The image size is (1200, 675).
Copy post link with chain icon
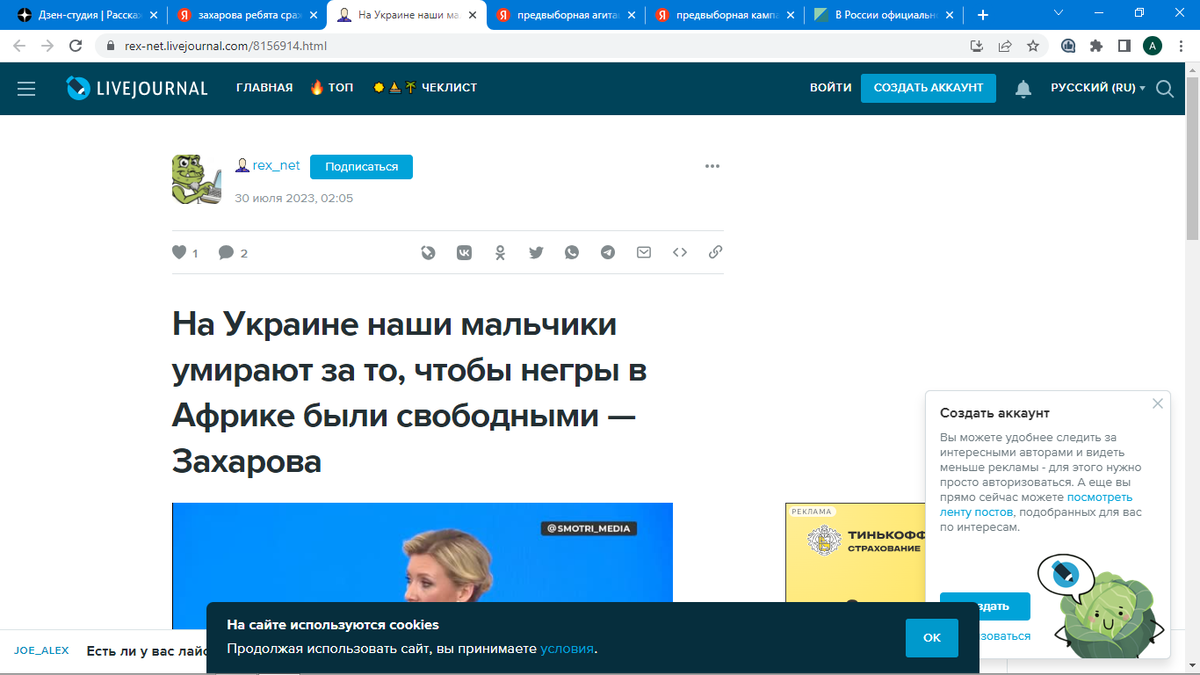coord(715,253)
